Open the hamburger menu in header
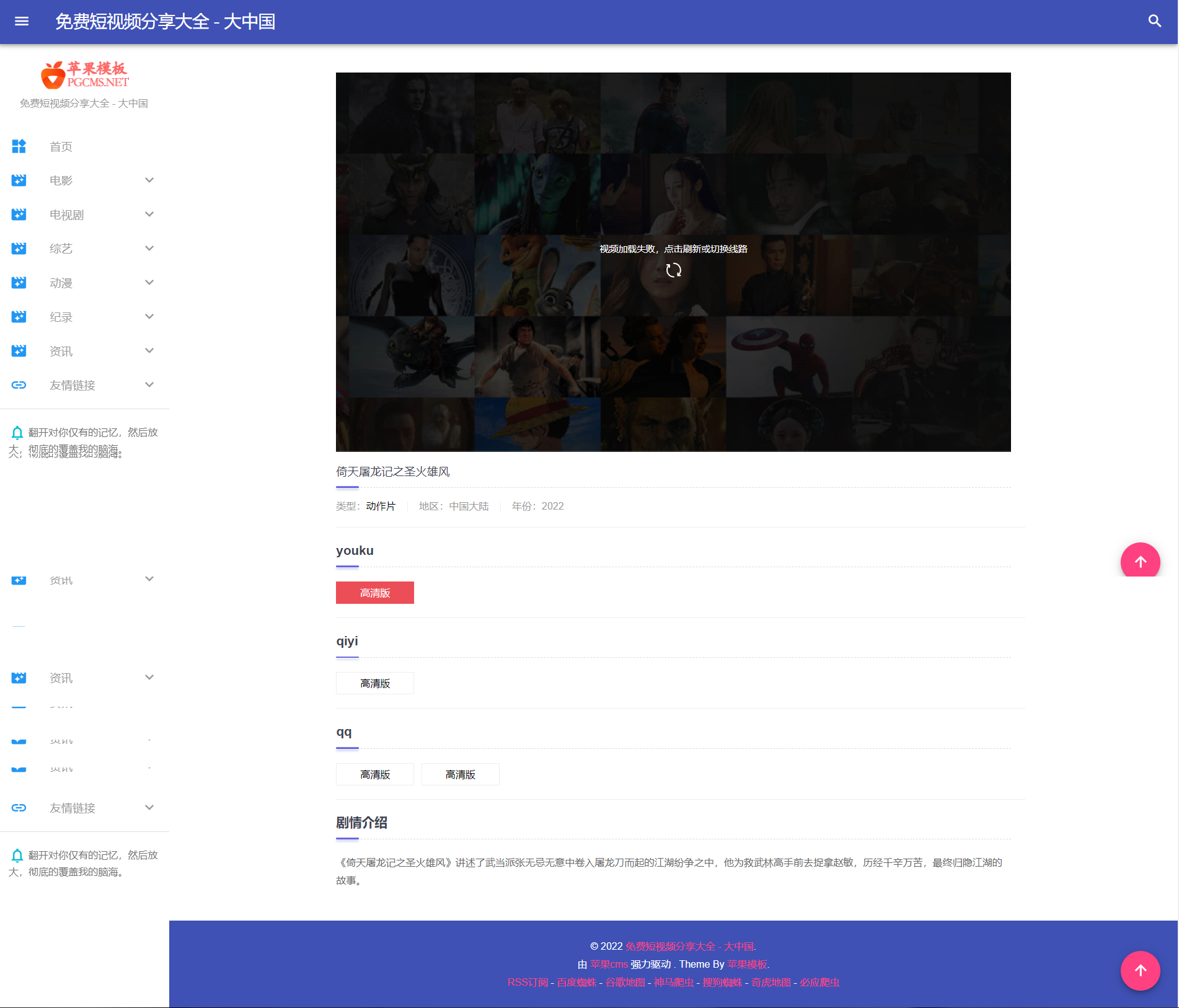This screenshot has height=1008, width=1179. pos(22,22)
